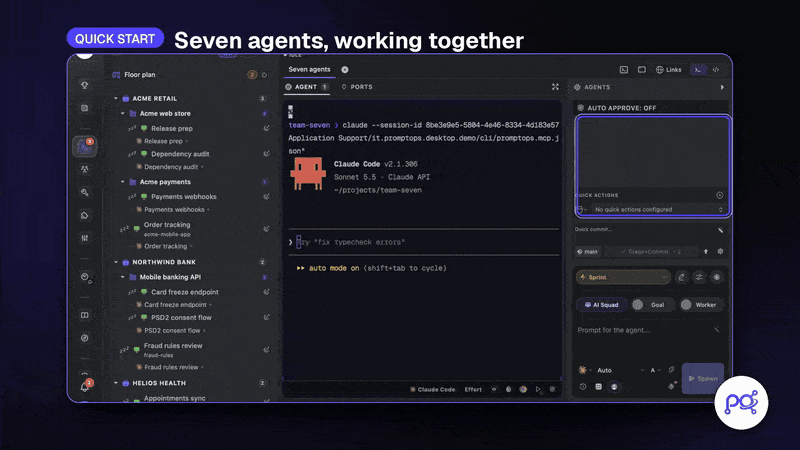Open the team members icon in left sidebar
Image resolution: width=800 pixels, height=450 pixels.
85,169
